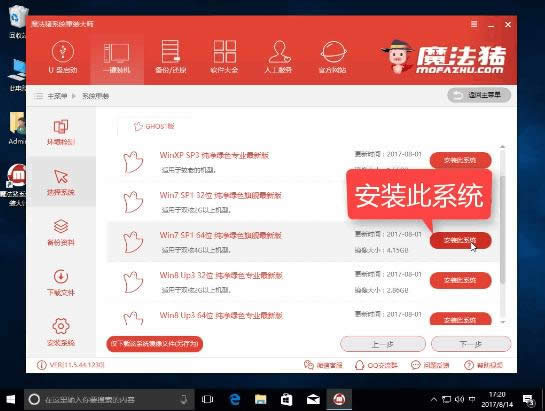This screenshot has width=545, height=411.
Task: Open the 帮助视频 link in the footer
Action: click(x=483, y=365)
